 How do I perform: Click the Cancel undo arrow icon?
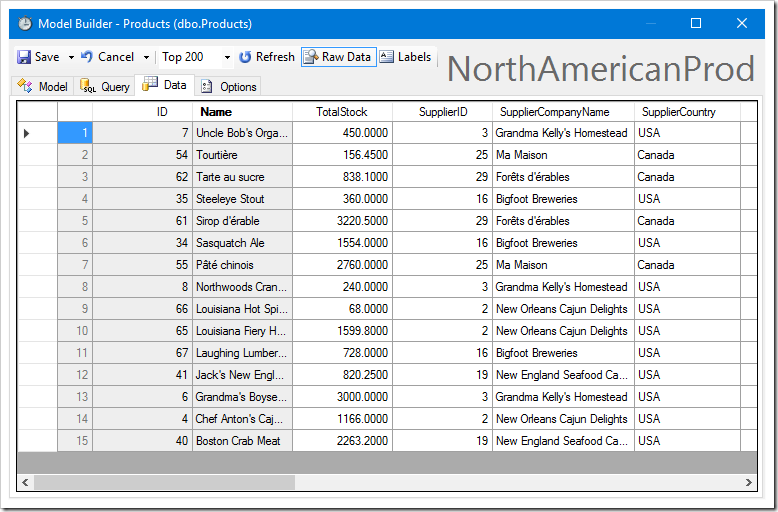point(87,57)
